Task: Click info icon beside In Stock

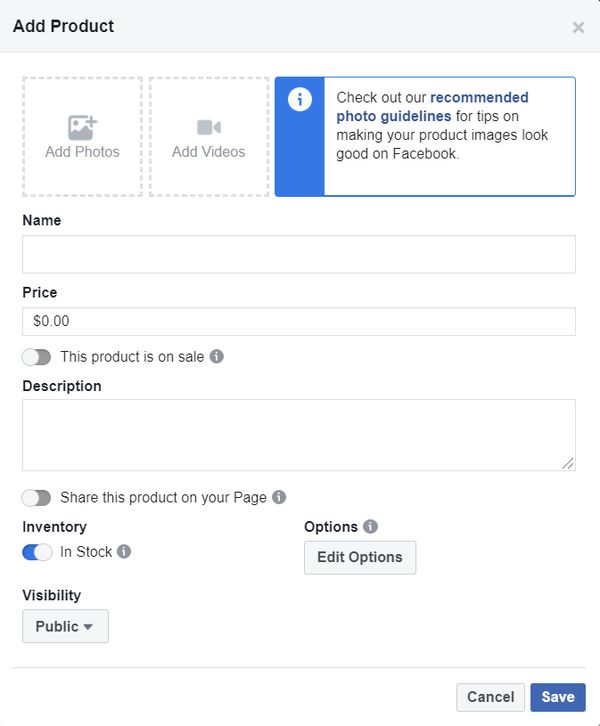Action: click(124, 552)
